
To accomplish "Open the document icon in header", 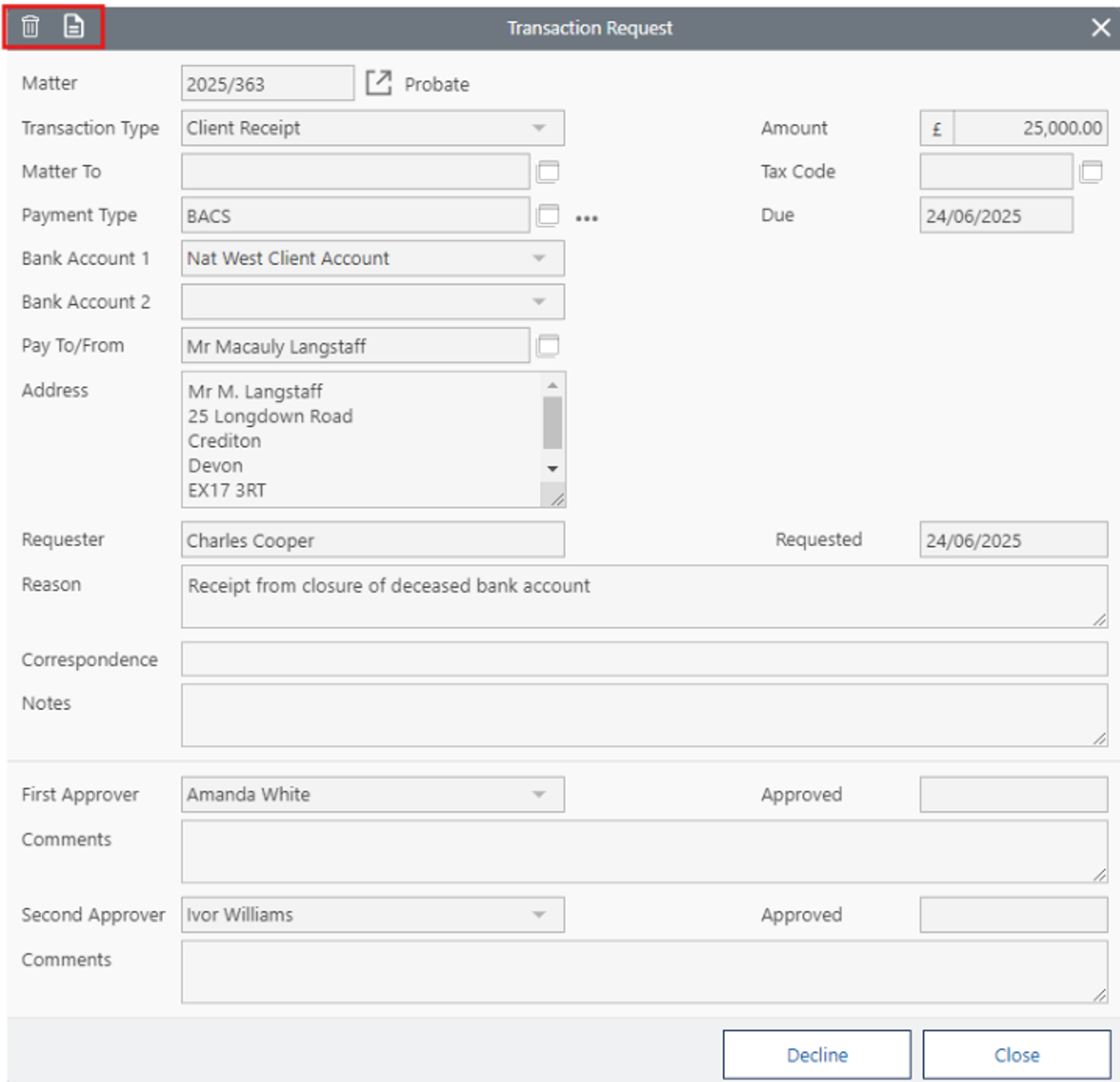I will (74, 27).
